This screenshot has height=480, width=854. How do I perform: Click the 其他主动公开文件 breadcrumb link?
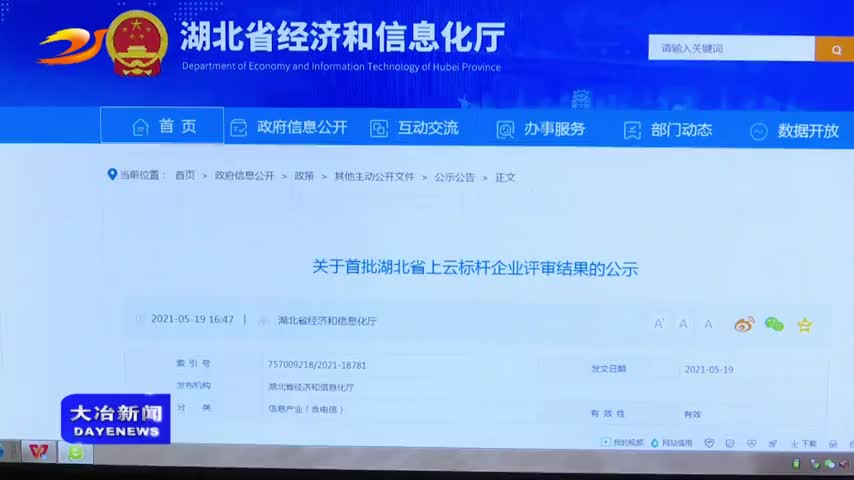(374, 176)
